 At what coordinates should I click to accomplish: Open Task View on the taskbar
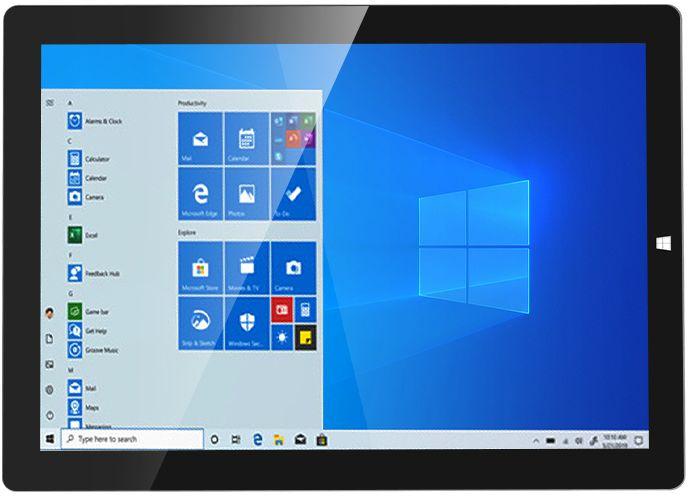point(236,439)
